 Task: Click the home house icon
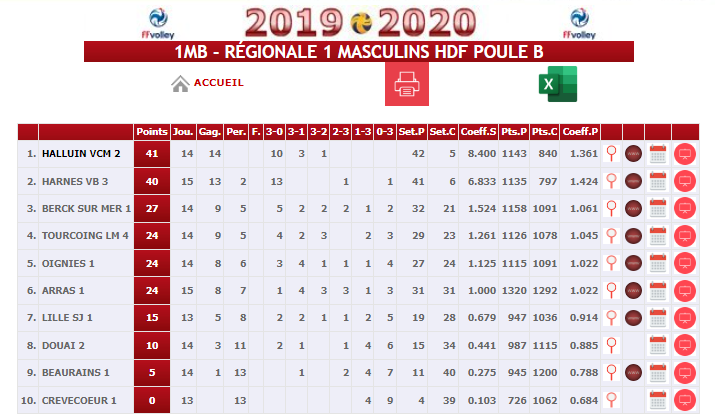[180, 83]
